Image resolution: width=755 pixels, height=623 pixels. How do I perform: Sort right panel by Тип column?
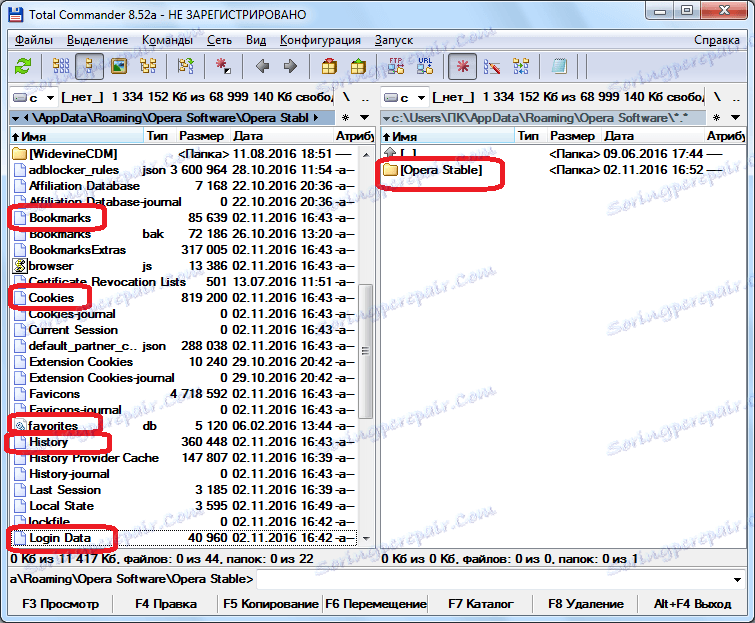click(x=530, y=136)
